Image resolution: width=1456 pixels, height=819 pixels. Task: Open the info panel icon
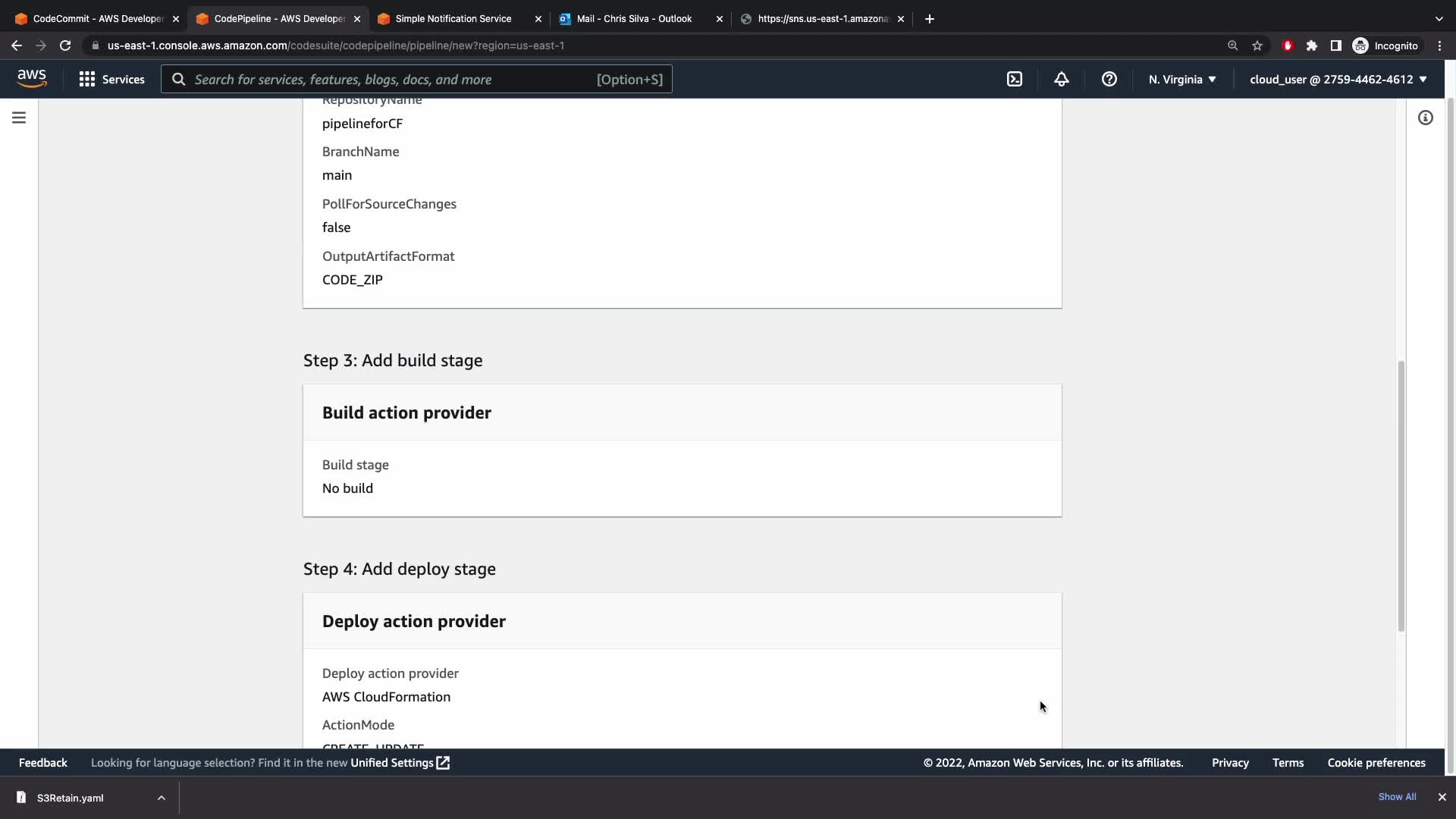1425,118
